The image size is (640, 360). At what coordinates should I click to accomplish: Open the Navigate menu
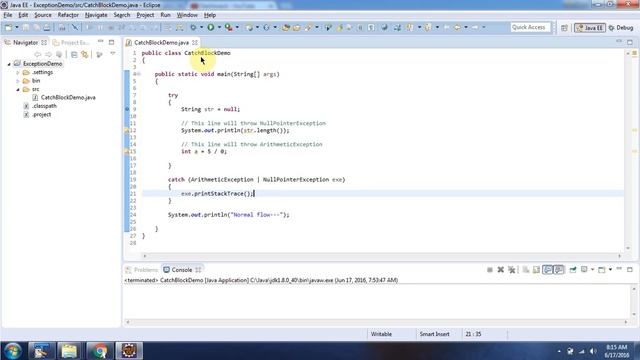(96, 15)
